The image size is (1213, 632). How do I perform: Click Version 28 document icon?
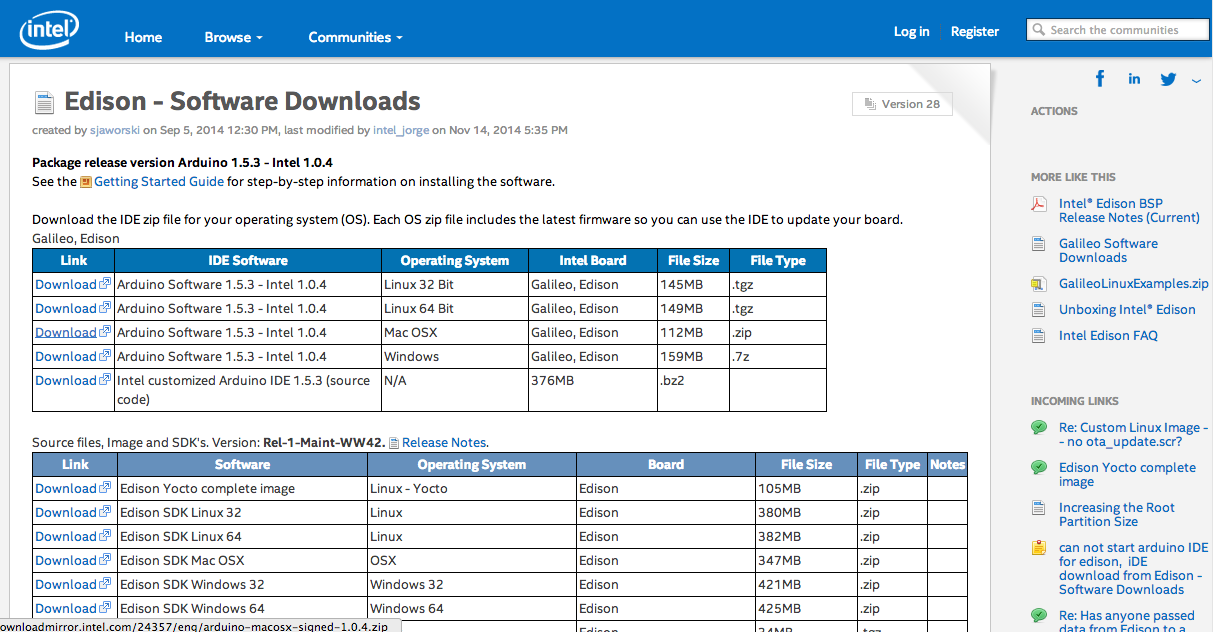[x=870, y=104]
